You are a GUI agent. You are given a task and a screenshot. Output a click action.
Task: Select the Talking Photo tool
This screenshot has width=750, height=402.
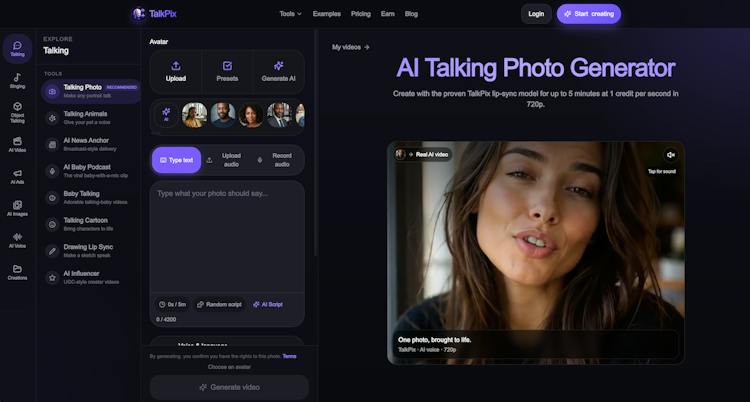pos(91,91)
